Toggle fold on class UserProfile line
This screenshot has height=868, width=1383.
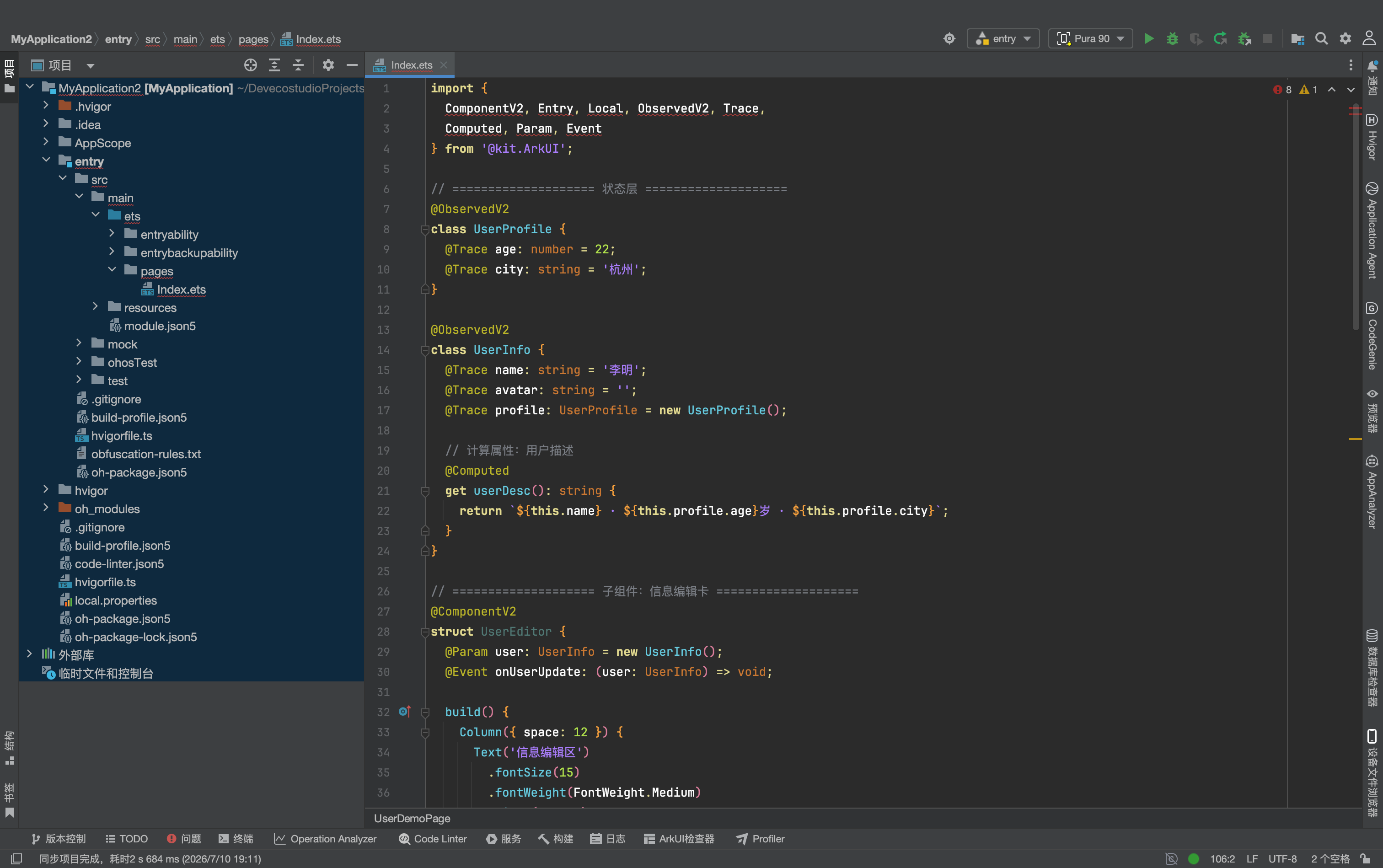click(x=425, y=230)
